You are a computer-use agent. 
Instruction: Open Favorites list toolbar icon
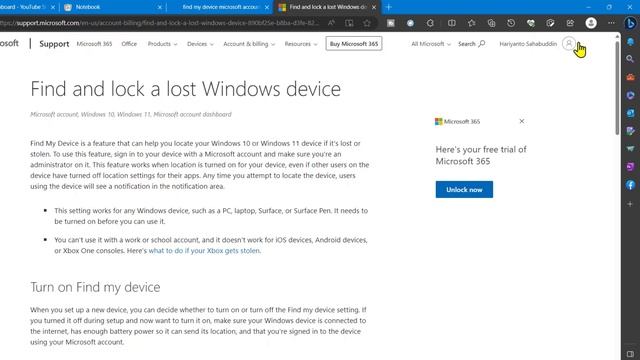(471, 23)
